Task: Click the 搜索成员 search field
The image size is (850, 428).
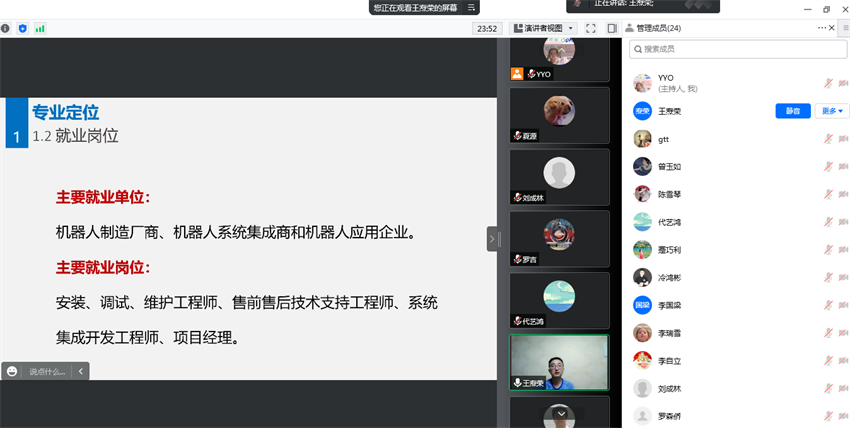Action: (x=737, y=48)
